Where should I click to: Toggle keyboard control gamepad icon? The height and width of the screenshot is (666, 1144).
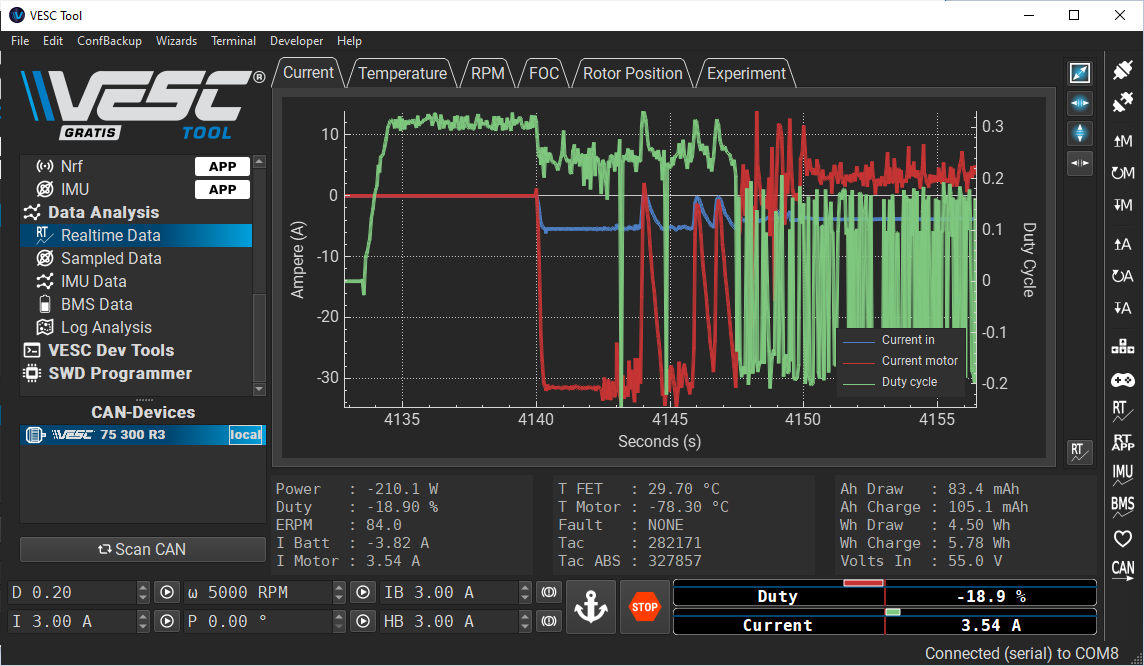(x=1122, y=379)
